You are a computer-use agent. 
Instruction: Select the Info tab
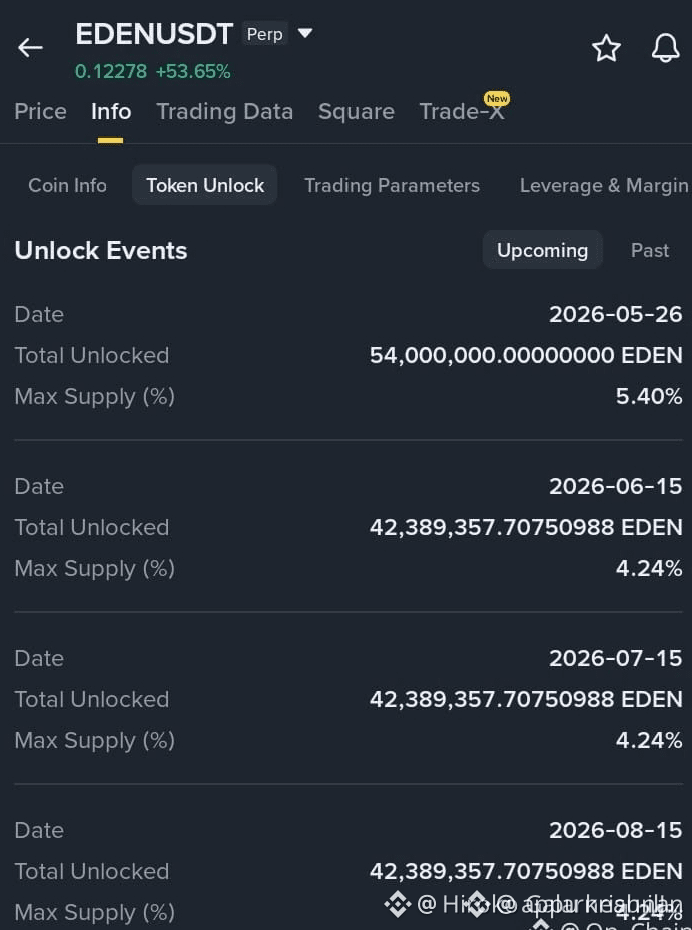111,112
